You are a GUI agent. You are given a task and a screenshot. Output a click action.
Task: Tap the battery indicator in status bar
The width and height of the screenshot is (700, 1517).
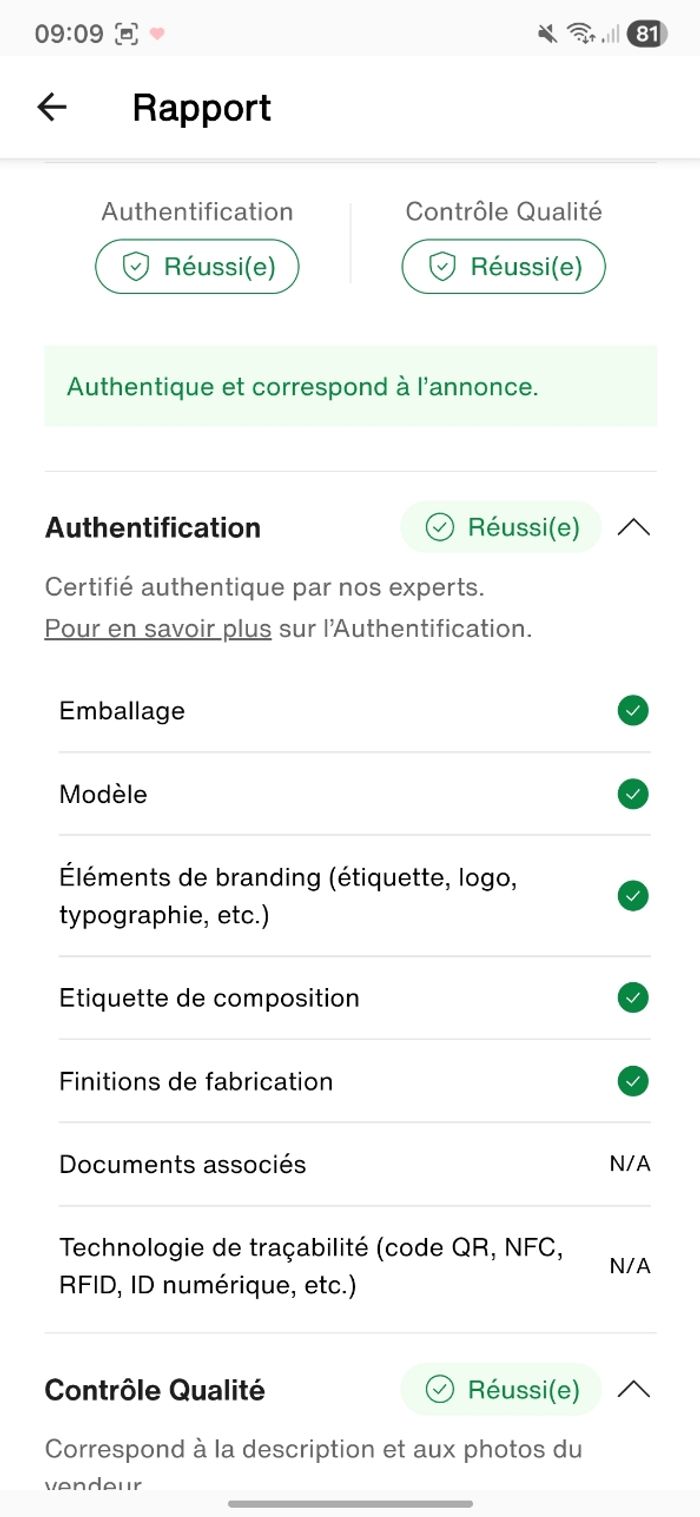click(x=647, y=34)
